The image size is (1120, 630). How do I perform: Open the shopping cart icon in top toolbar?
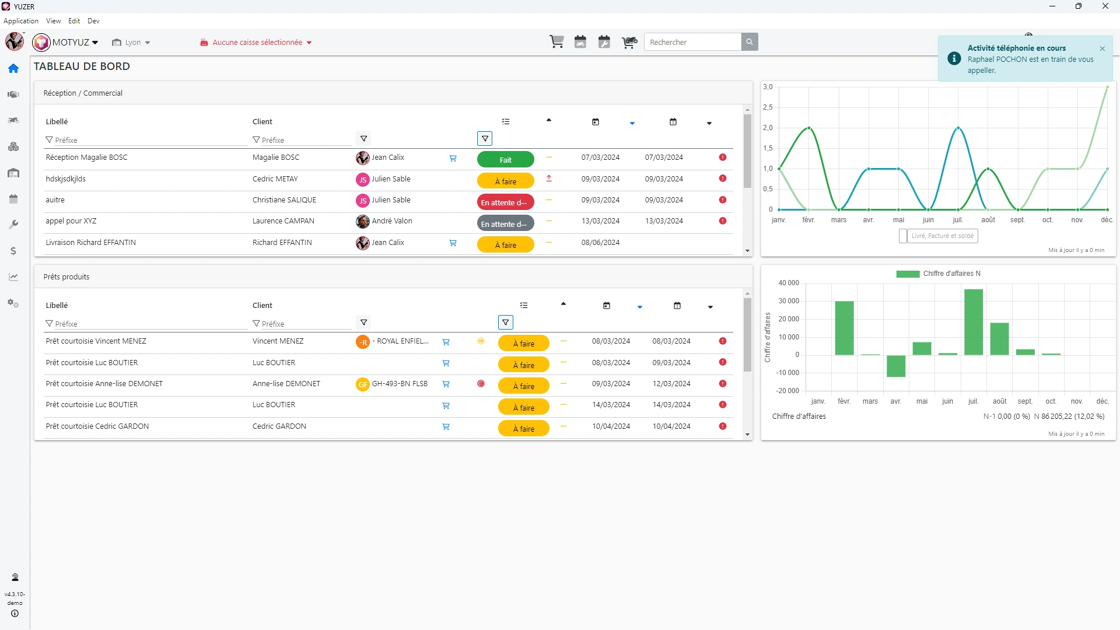pyautogui.click(x=556, y=42)
